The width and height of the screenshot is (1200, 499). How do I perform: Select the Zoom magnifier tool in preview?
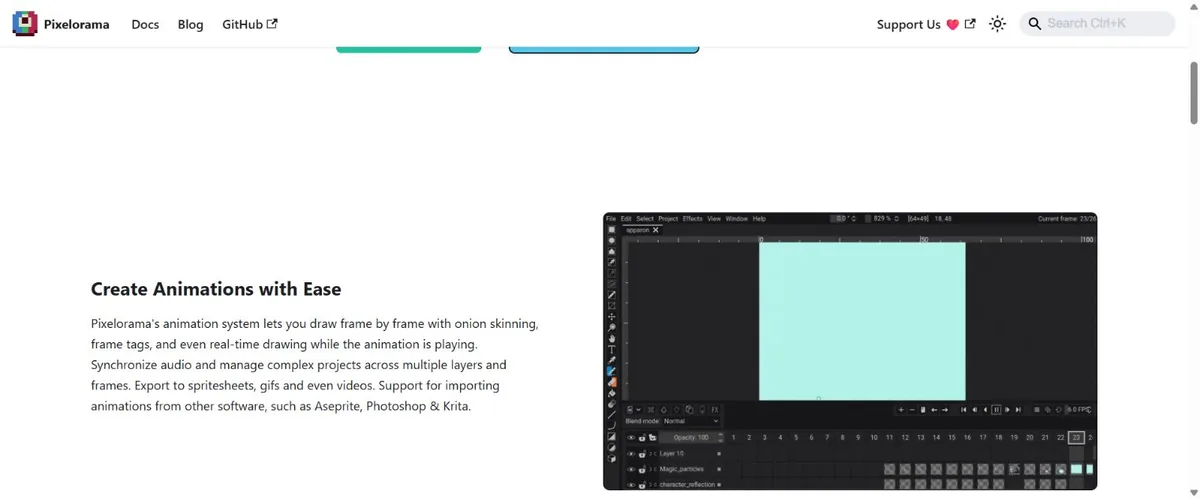612,327
